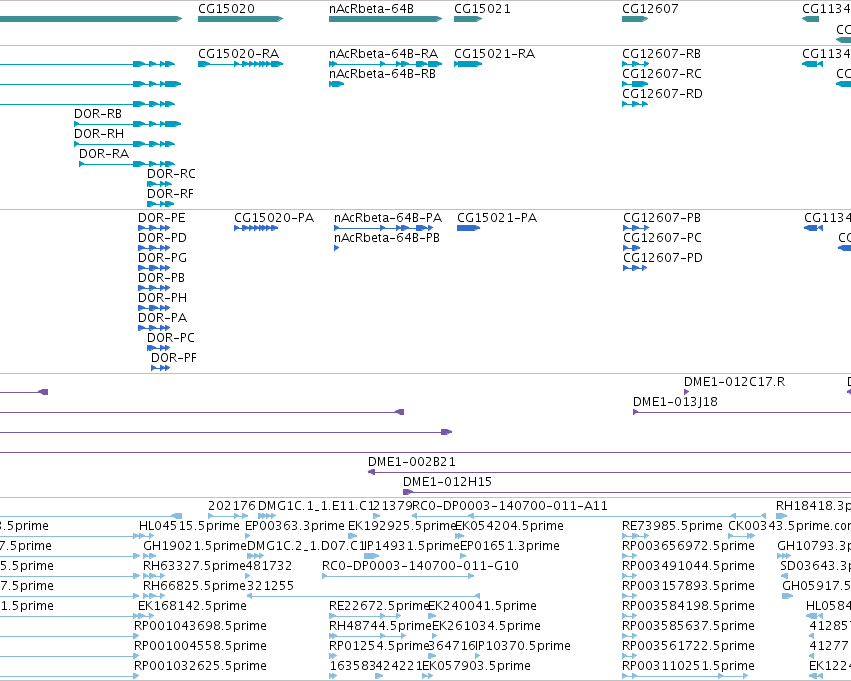The image size is (851, 681).
Task: Open the nAcRbeta-64B-PA protein label
Action: [x=388, y=218]
